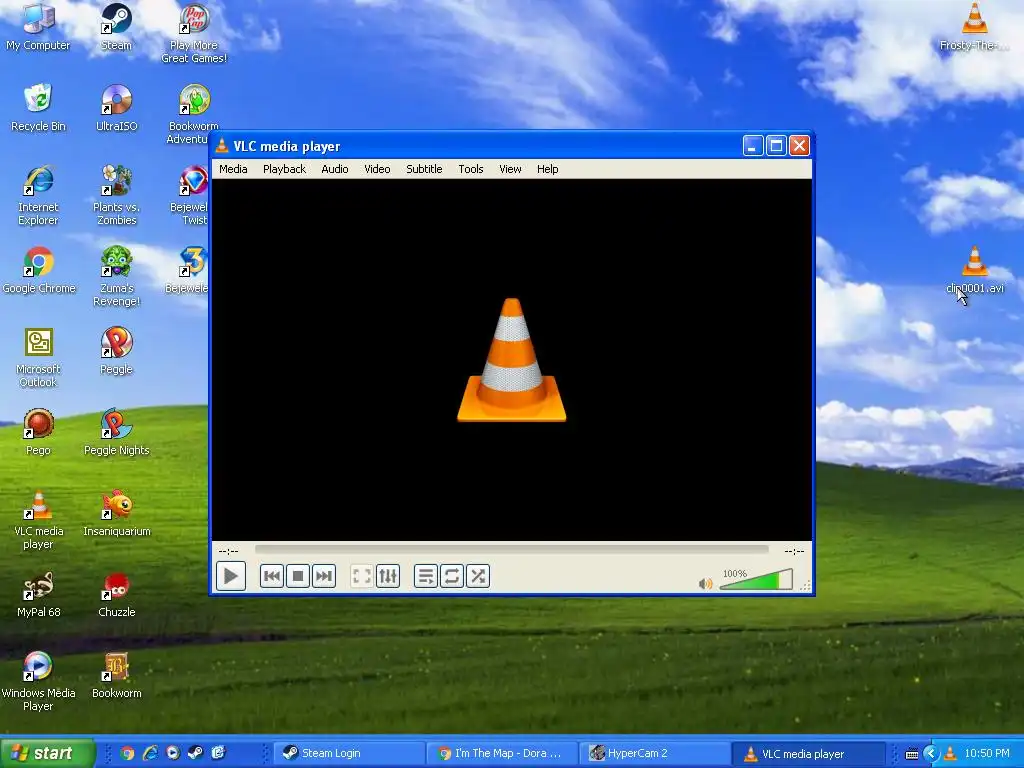
Task: Select the clip0001.avi file on desktop
Action: (974, 270)
